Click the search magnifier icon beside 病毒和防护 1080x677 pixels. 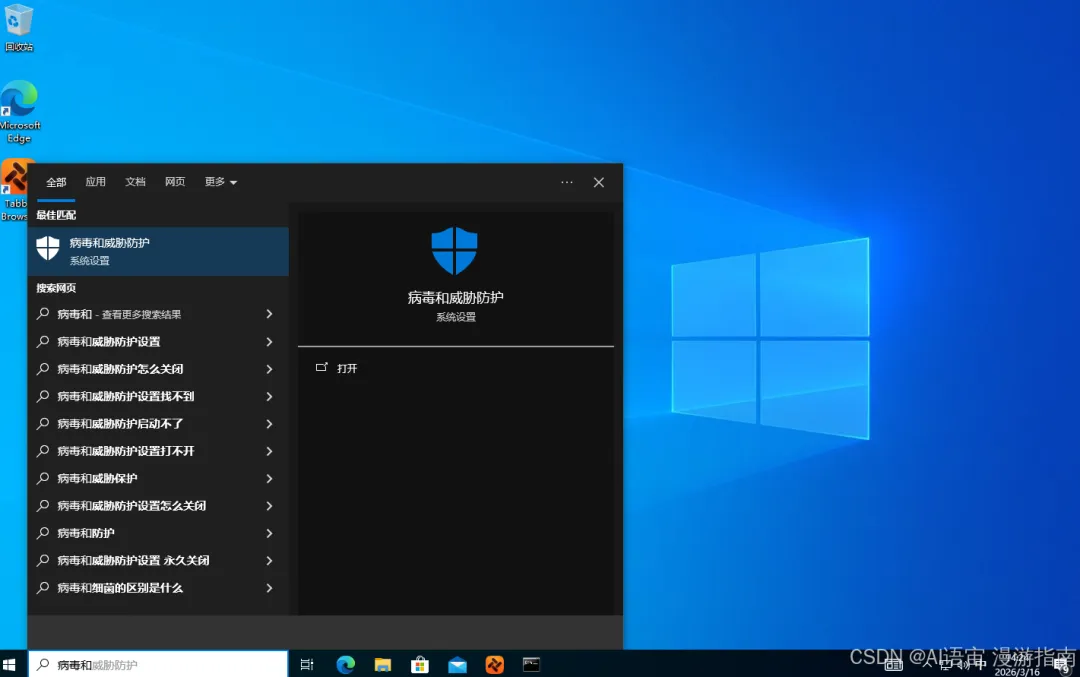click(x=43, y=532)
